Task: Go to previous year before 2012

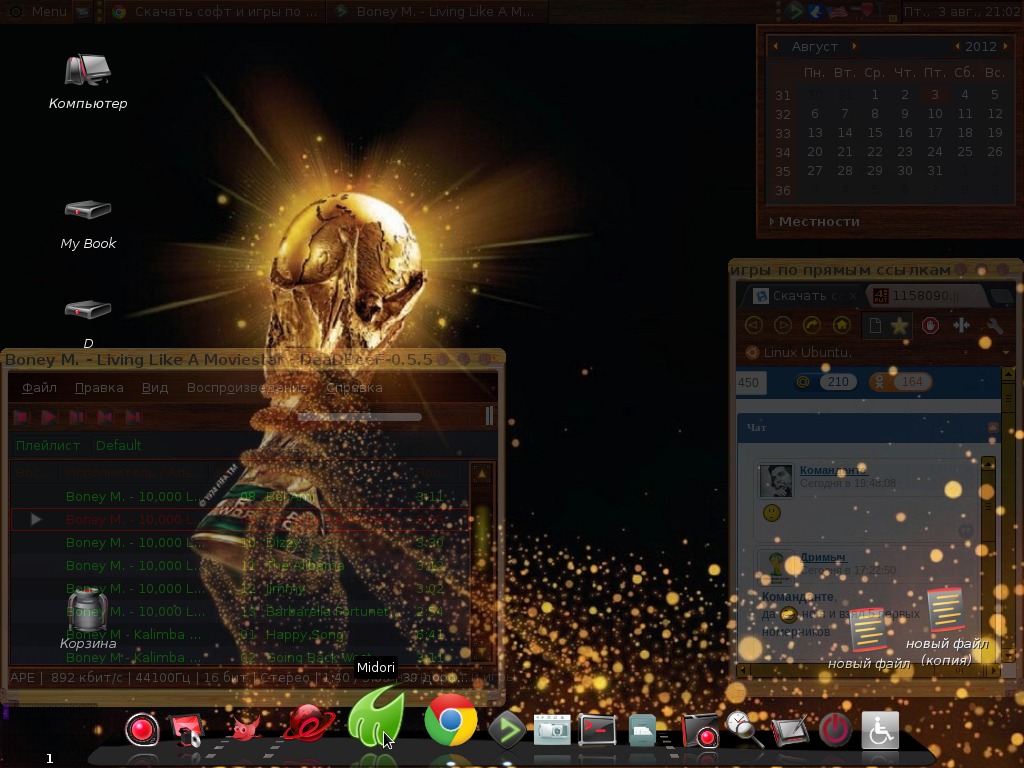Action: tap(957, 46)
